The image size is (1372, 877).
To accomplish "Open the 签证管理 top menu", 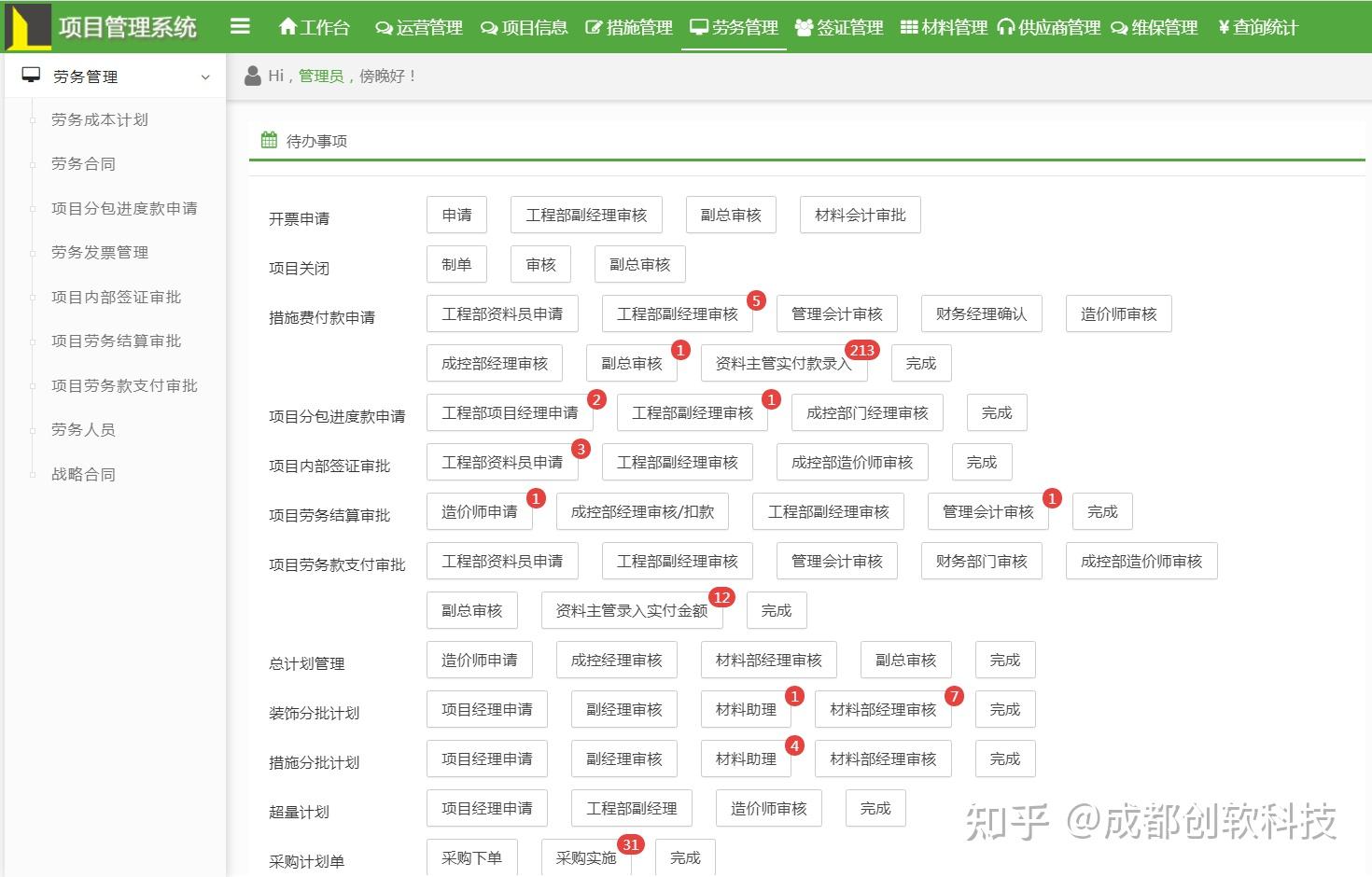I will click(839, 27).
